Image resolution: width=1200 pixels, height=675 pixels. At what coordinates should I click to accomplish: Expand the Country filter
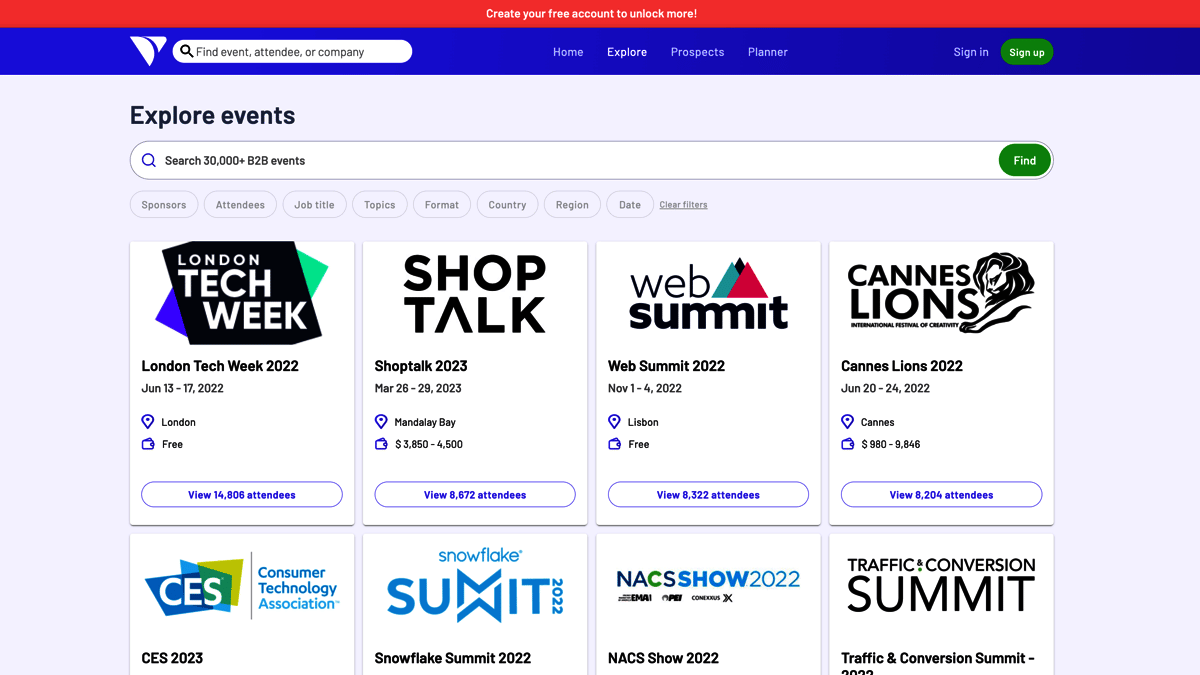507,204
